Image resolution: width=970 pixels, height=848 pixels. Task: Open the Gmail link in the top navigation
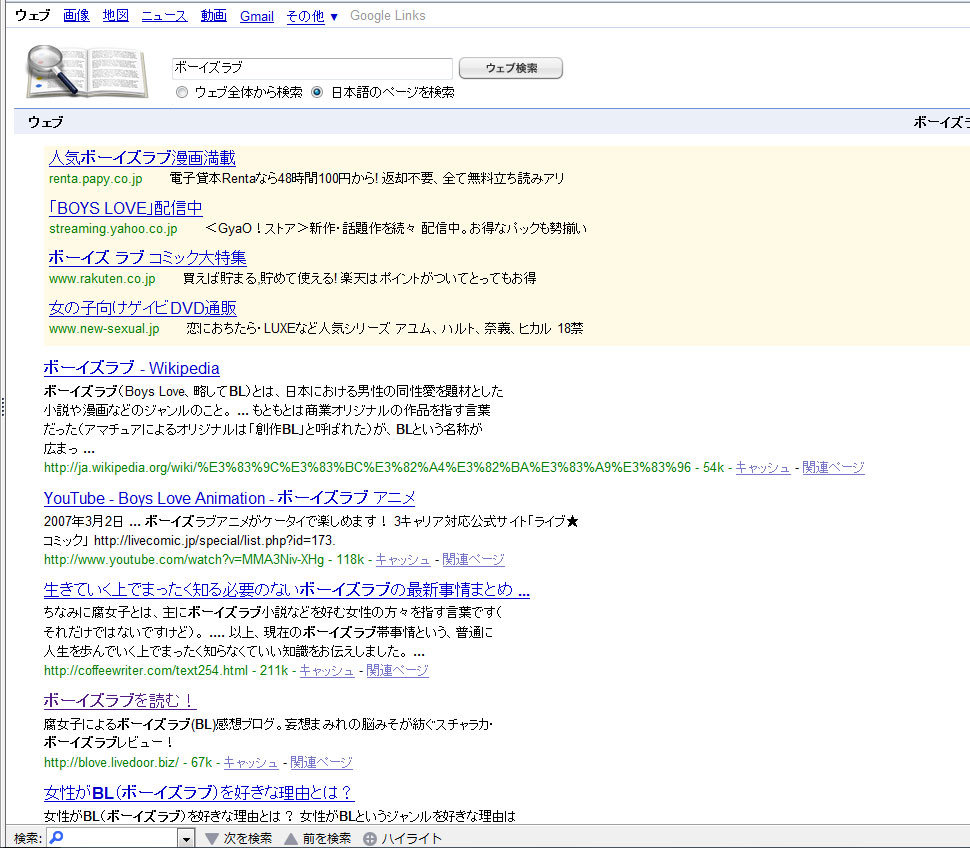(x=257, y=16)
